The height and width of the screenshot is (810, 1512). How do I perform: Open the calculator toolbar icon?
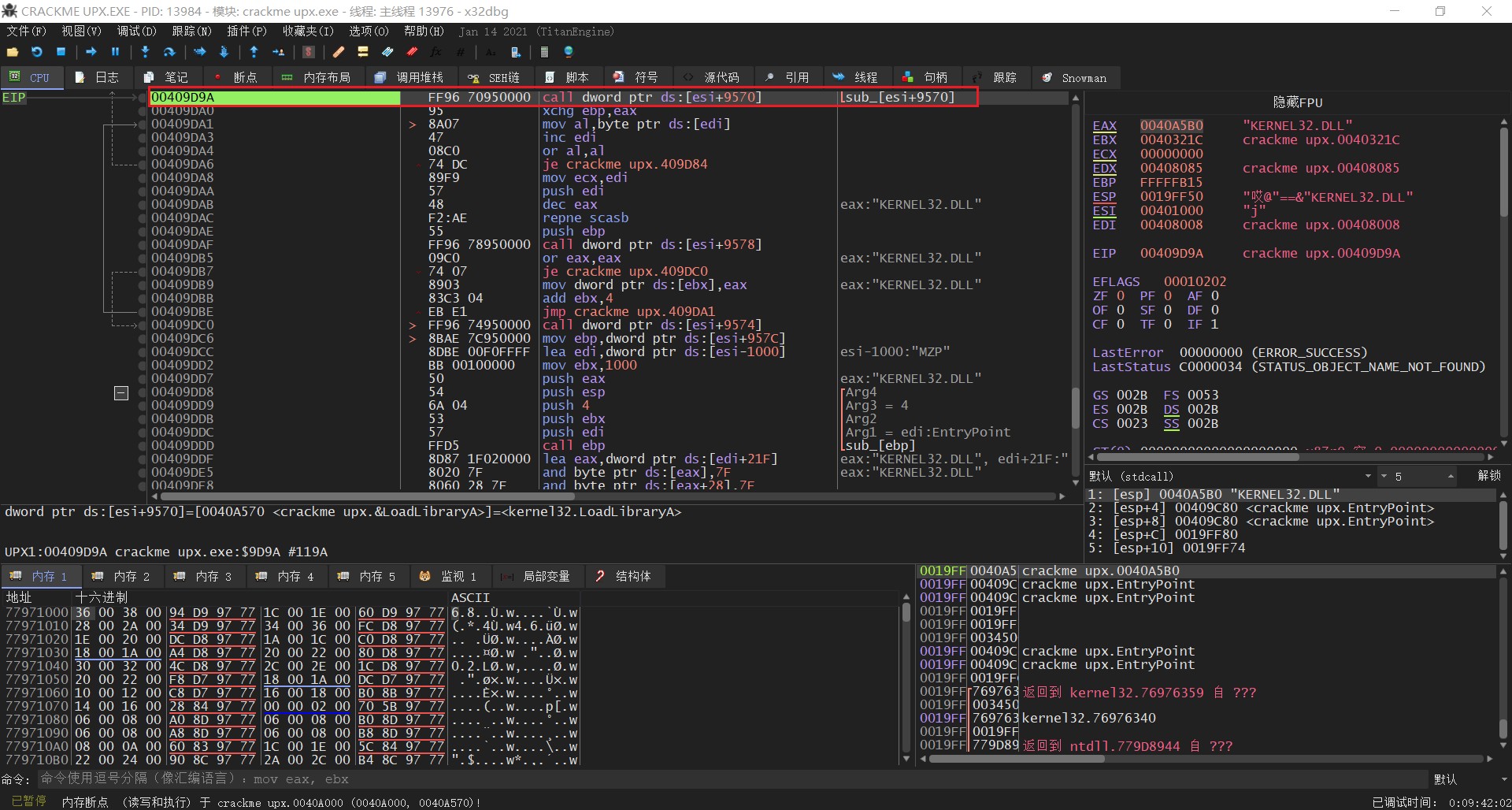coord(543,52)
